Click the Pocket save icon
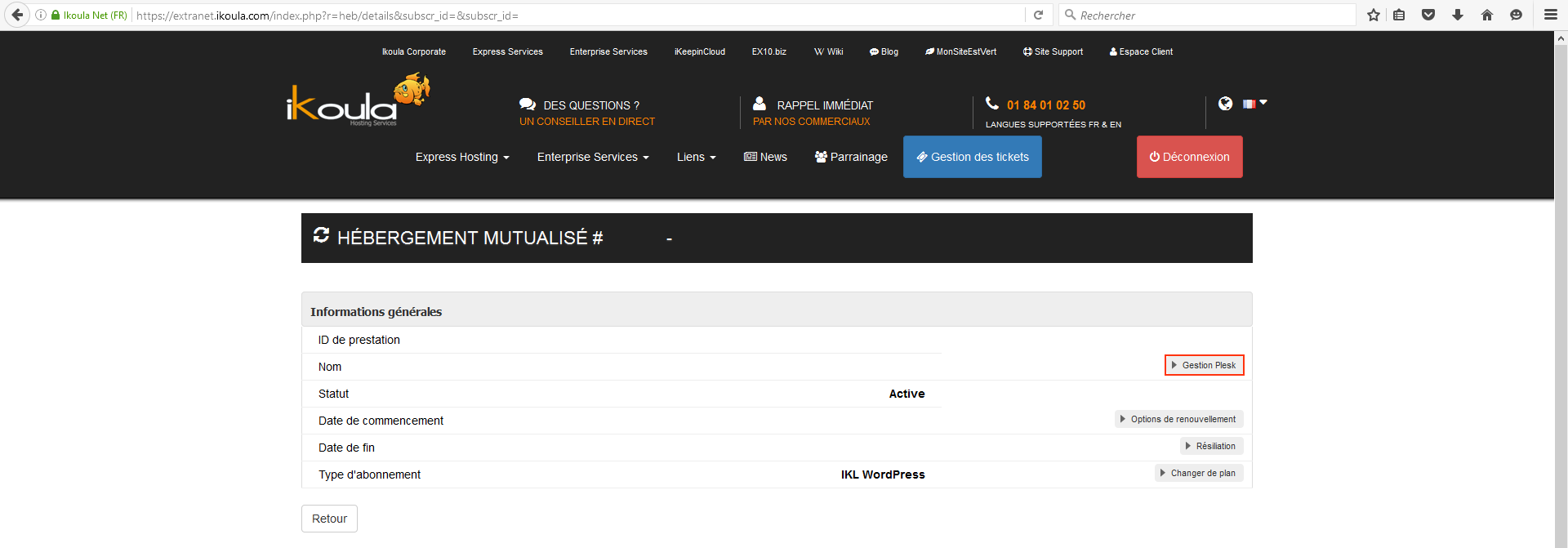 [1428, 15]
